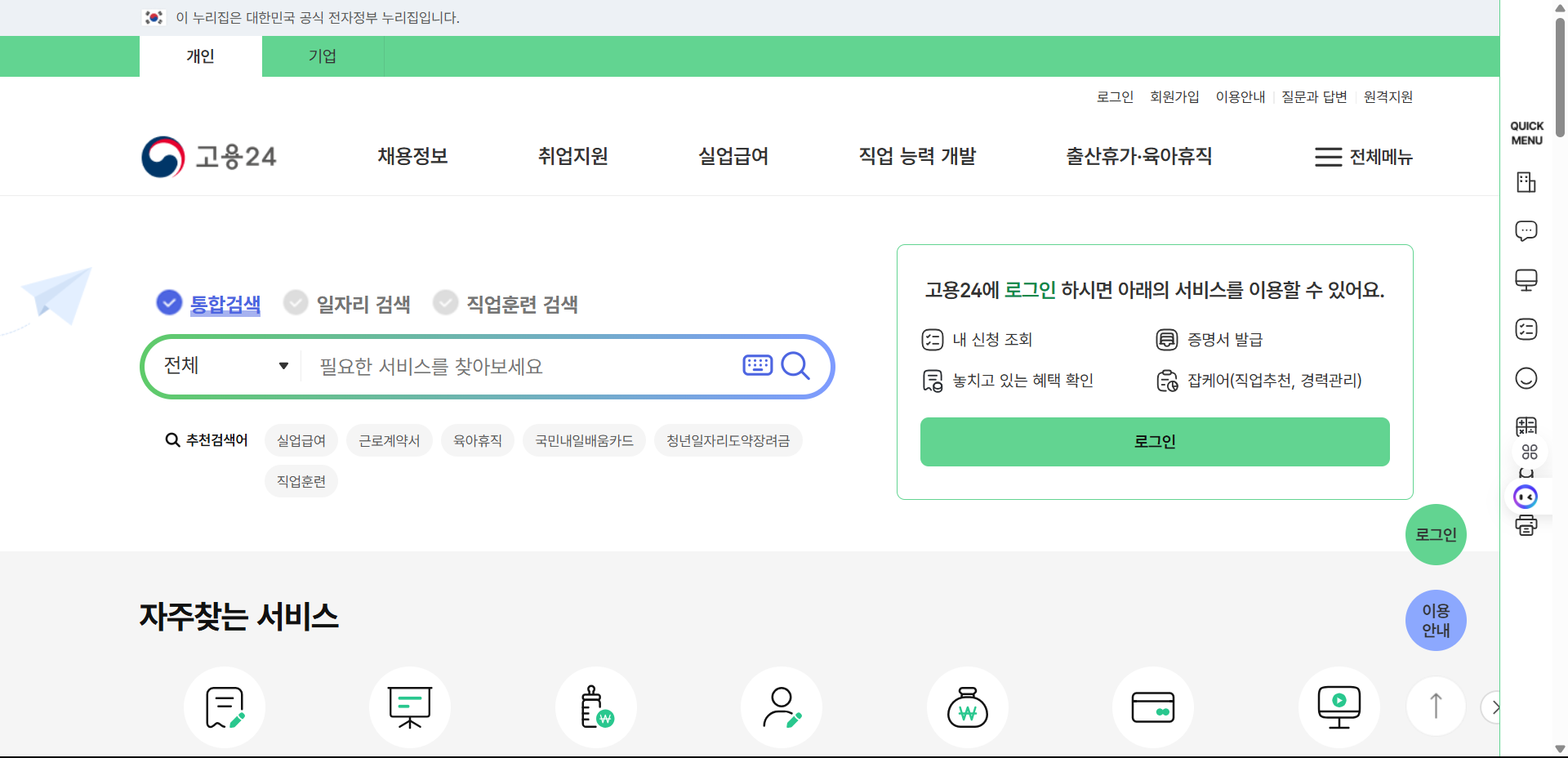The width and height of the screenshot is (1568, 758).
Task: Click the baby bottle service icon
Action: click(x=595, y=707)
